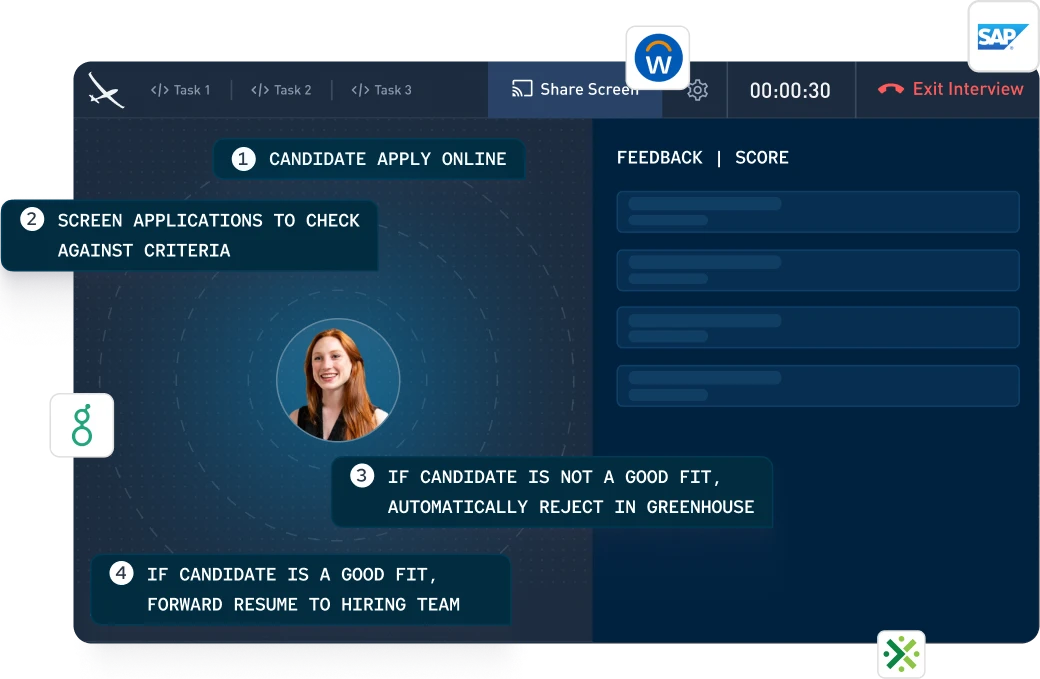This screenshot has height=679, width=1040.
Task: Click the green Greenhouse logo icon
Action: (82, 425)
